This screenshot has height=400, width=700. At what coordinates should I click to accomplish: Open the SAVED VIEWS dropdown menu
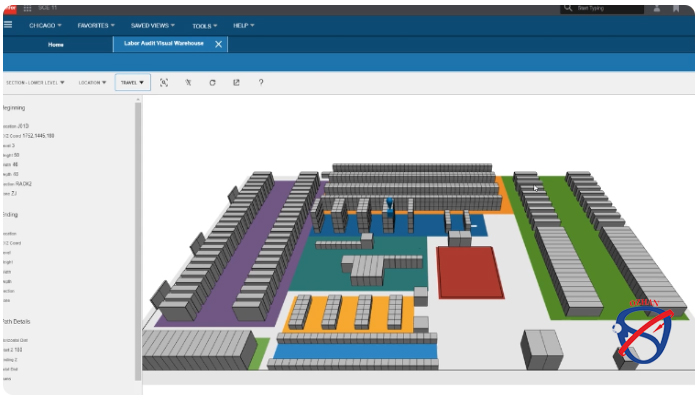(153, 25)
